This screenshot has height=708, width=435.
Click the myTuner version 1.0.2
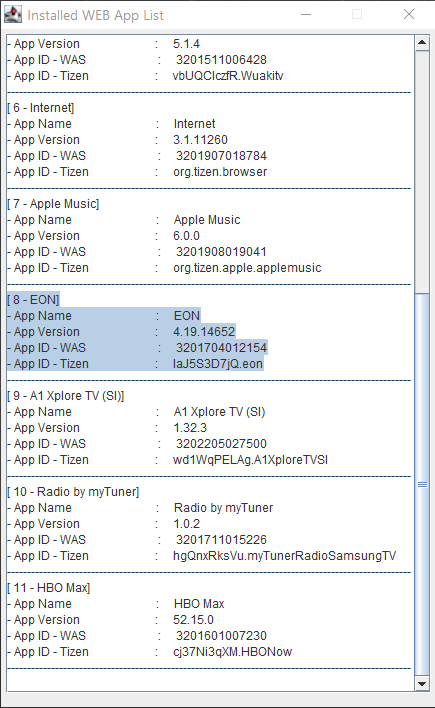click(x=186, y=524)
